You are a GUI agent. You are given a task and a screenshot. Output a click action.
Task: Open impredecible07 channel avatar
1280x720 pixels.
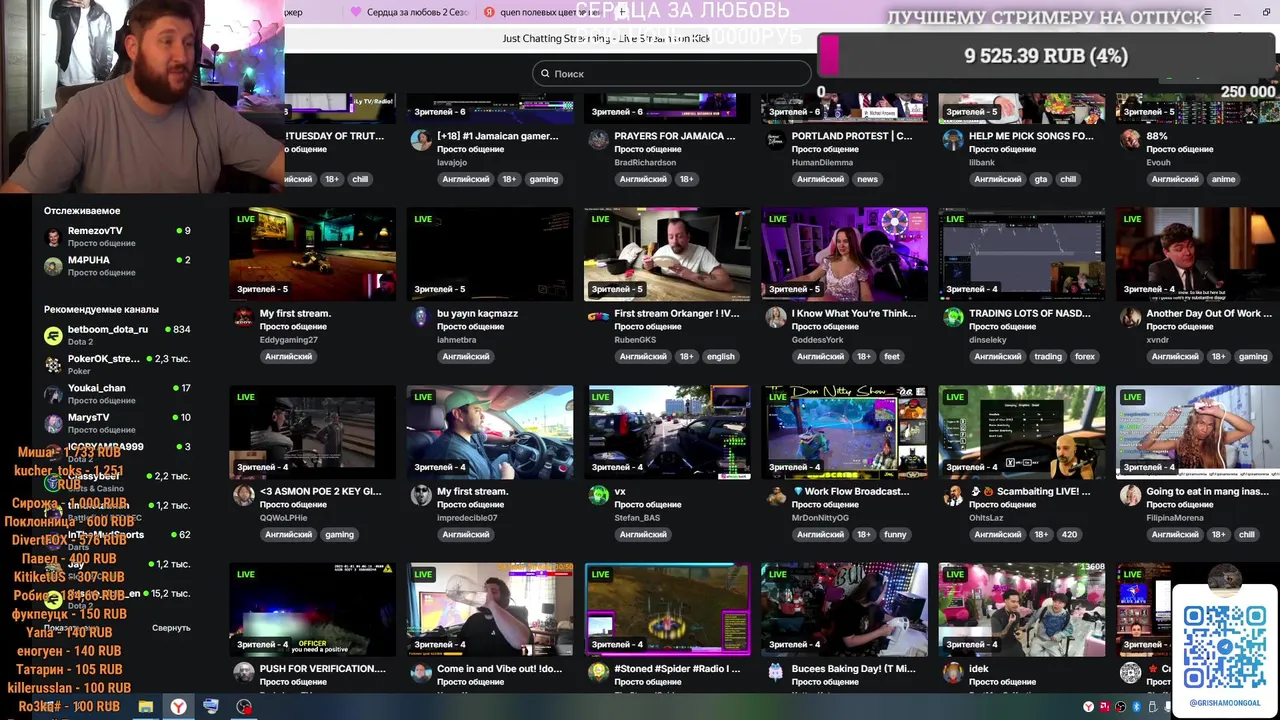421,496
